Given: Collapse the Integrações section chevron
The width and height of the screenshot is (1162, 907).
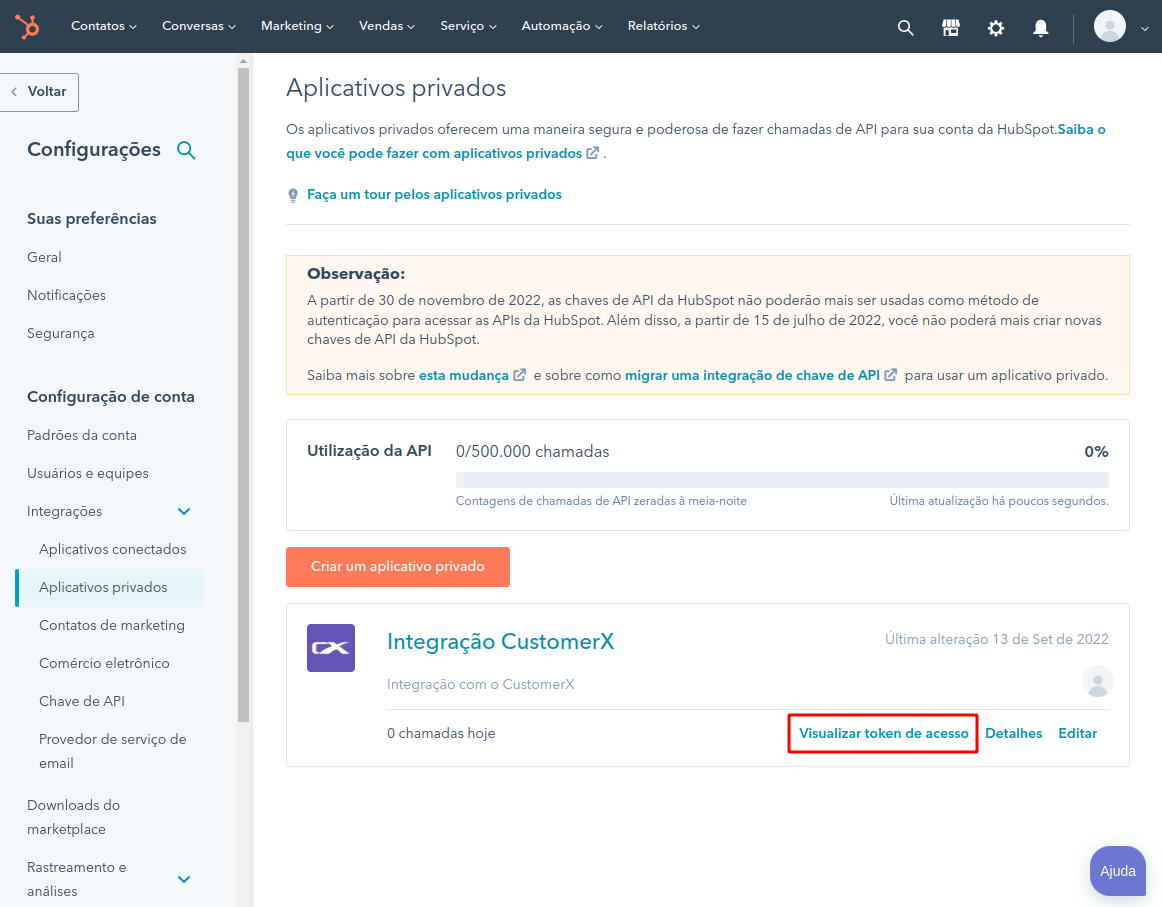Looking at the screenshot, I should pyautogui.click(x=184, y=511).
